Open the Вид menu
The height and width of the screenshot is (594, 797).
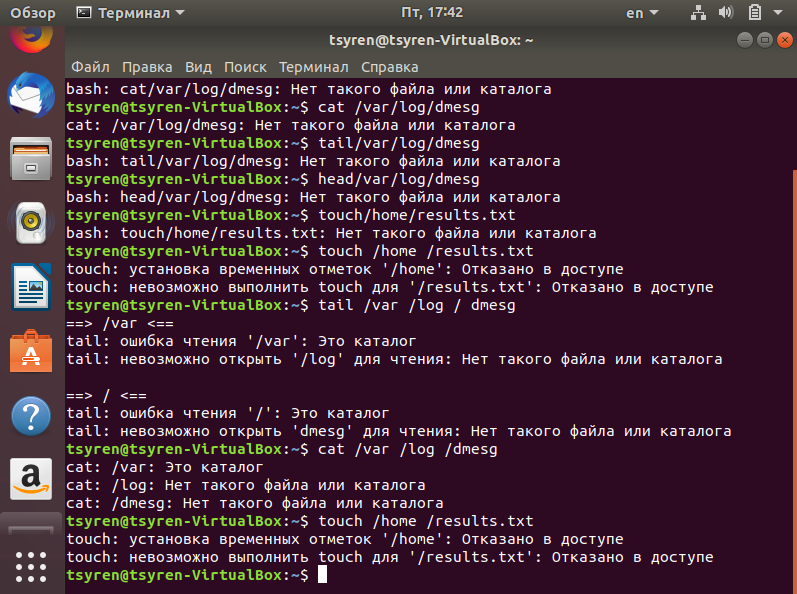point(198,67)
